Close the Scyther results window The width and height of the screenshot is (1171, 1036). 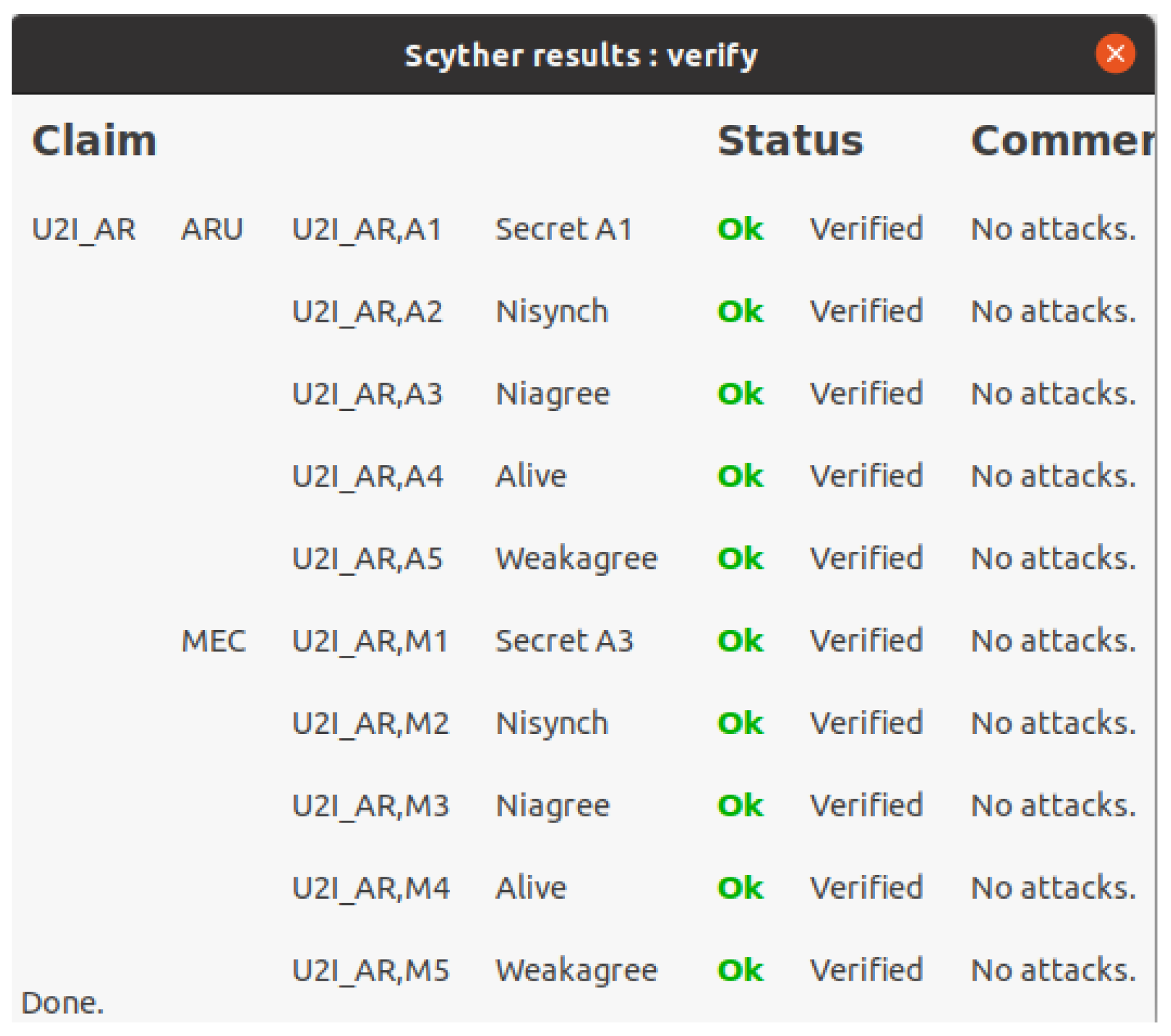pos(1114,54)
